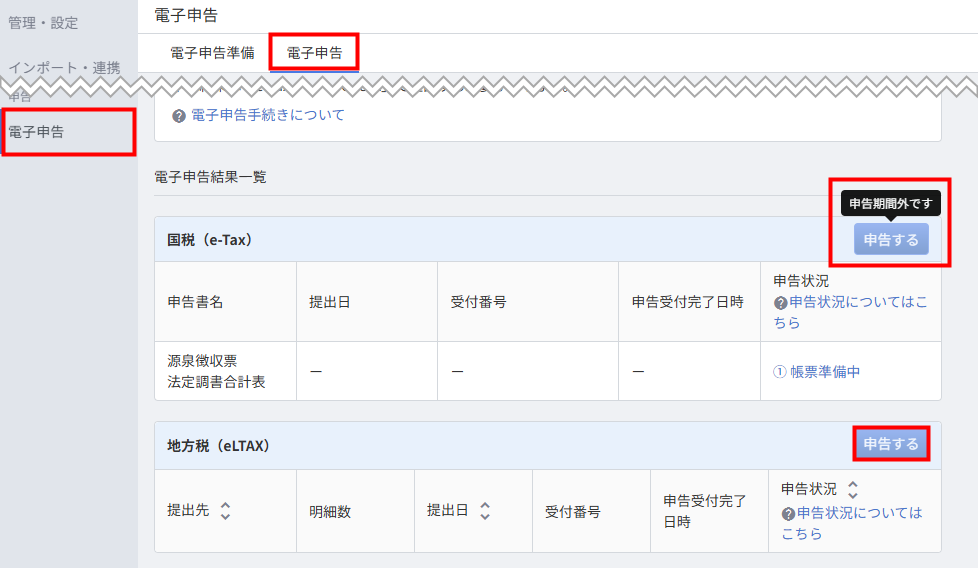
Task: Click the question mark icon in e-Tax 申告状況 header
Action: click(780, 302)
